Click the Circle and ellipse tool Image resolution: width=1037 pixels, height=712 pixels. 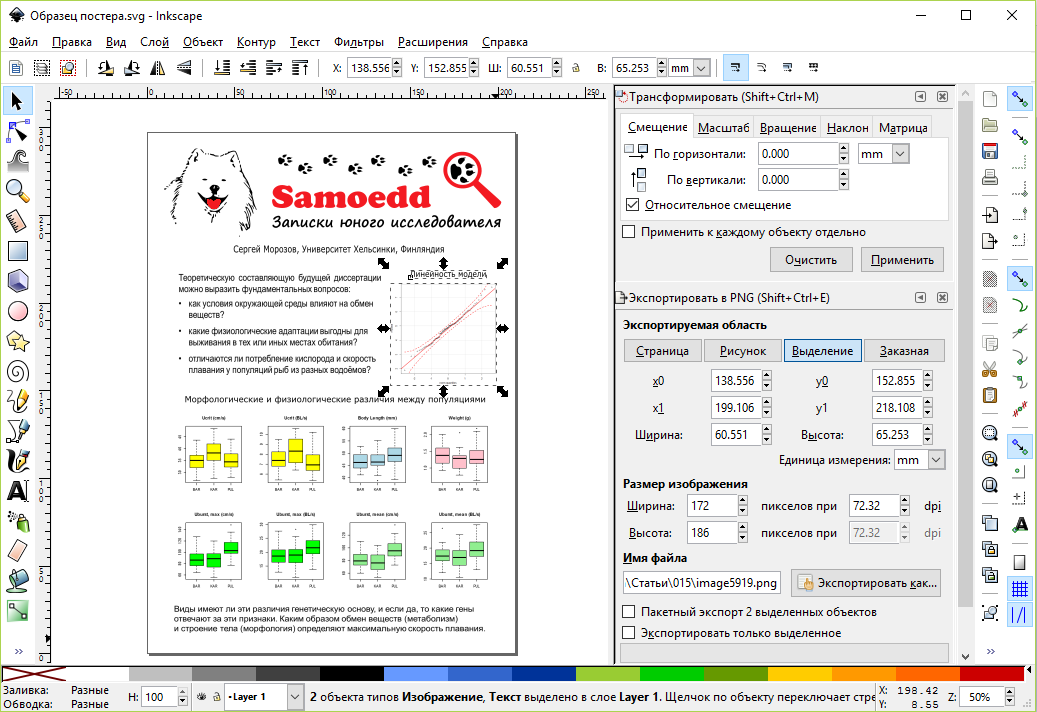click(x=17, y=311)
